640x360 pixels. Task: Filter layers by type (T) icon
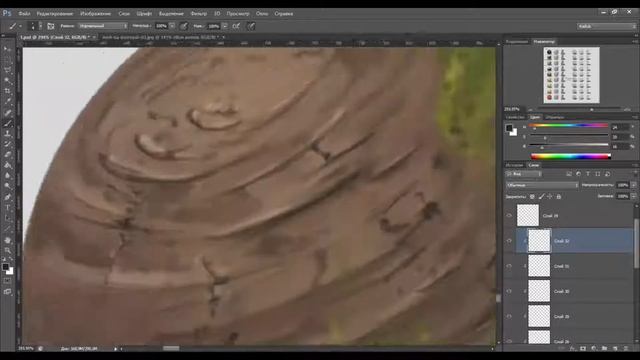point(588,174)
